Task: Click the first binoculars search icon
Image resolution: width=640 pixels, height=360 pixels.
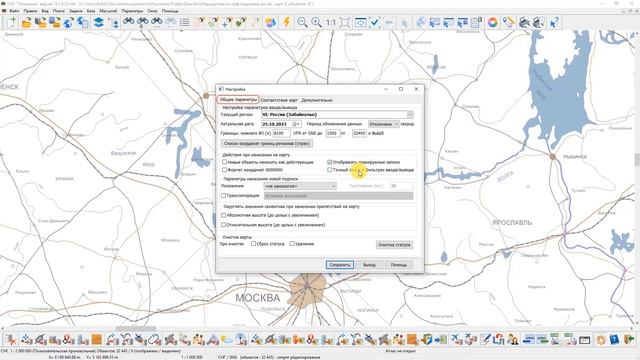Action: (129, 22)
